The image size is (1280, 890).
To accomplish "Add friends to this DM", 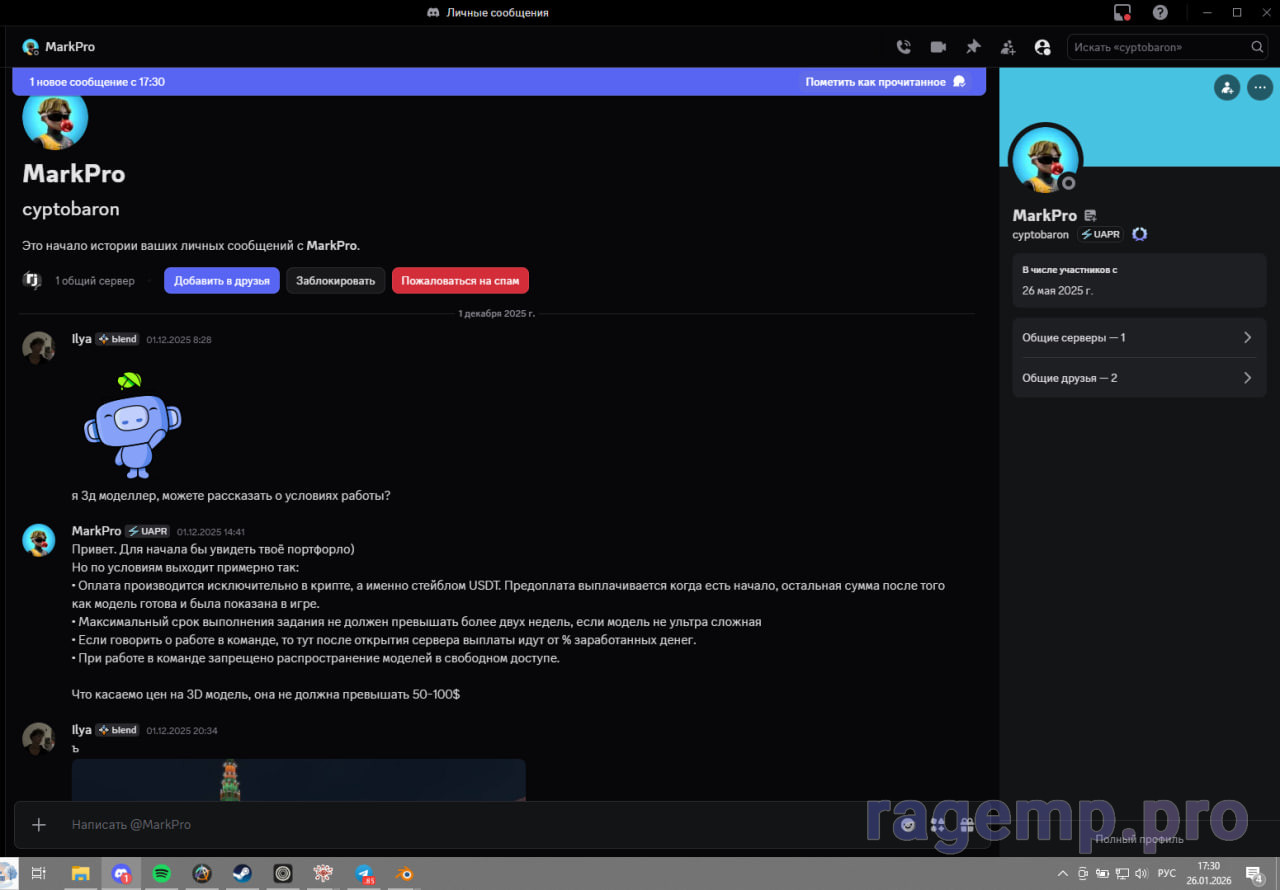I will pos(1008,47).
